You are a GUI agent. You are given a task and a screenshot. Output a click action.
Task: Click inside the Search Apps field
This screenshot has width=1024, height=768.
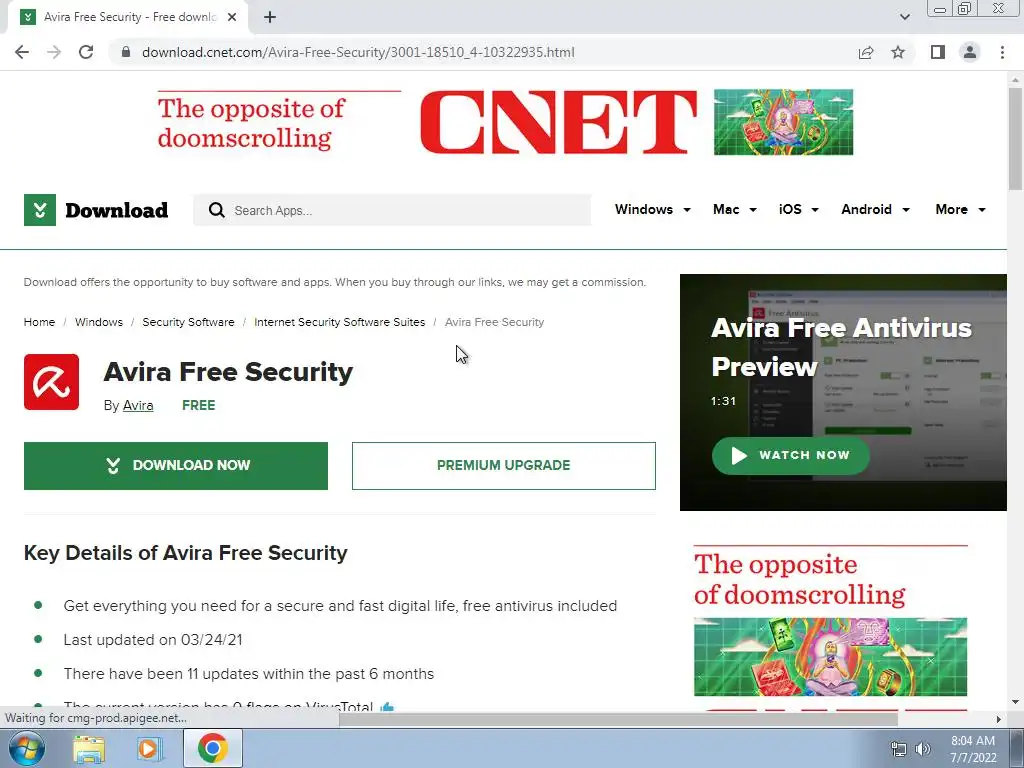392,210
